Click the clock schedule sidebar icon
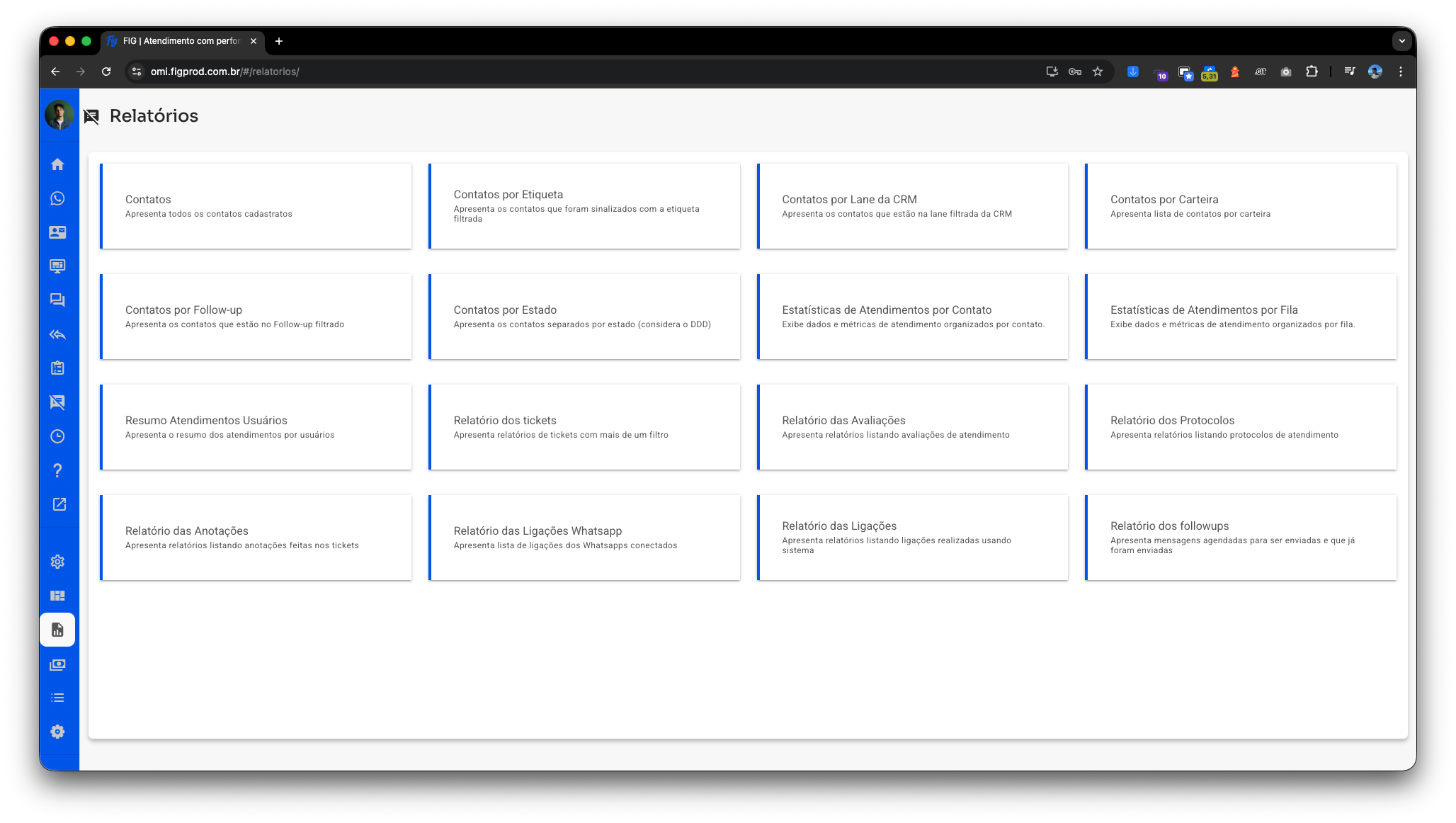The width and height of the screenshot is (1456, 823). 58,436
